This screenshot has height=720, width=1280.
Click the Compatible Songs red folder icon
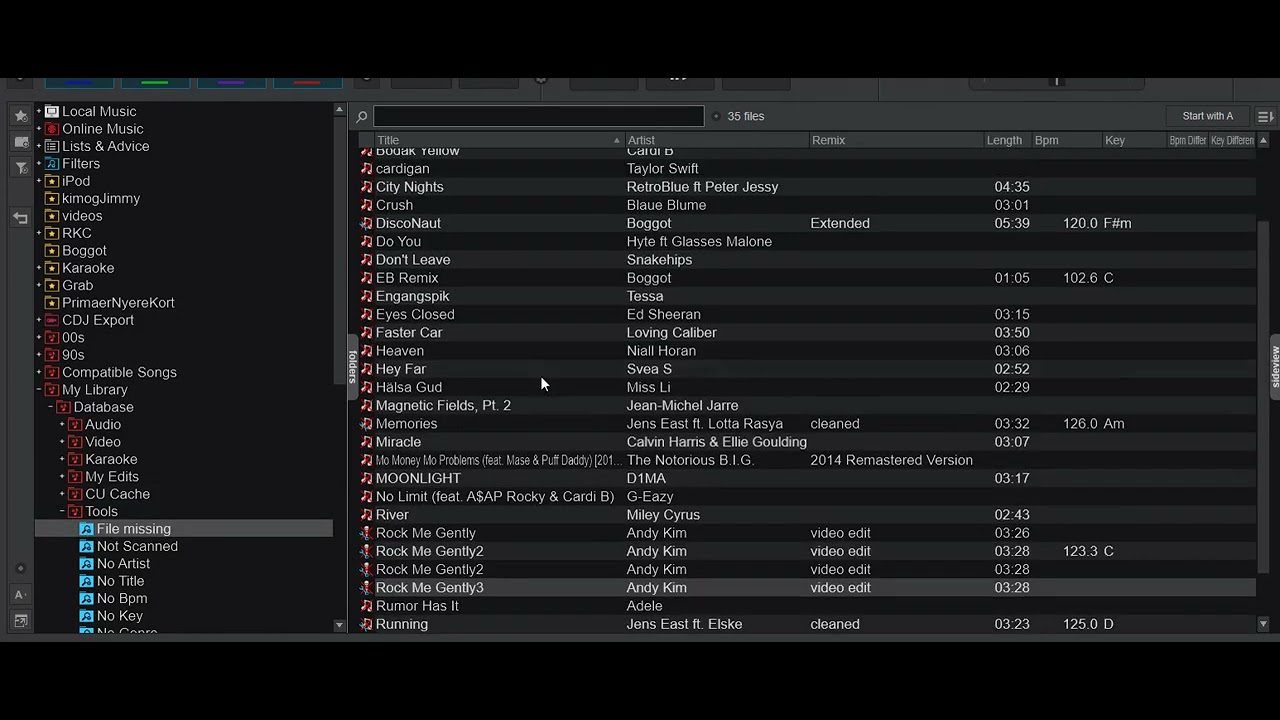(x=52, y=372)
